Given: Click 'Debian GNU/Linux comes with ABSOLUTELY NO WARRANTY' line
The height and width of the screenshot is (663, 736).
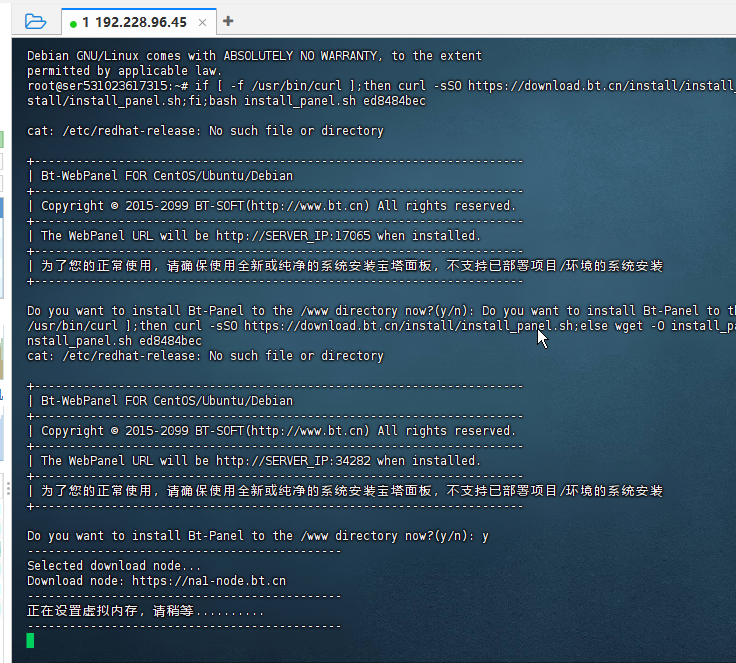Looking at the screenshot, I should 254,56.
